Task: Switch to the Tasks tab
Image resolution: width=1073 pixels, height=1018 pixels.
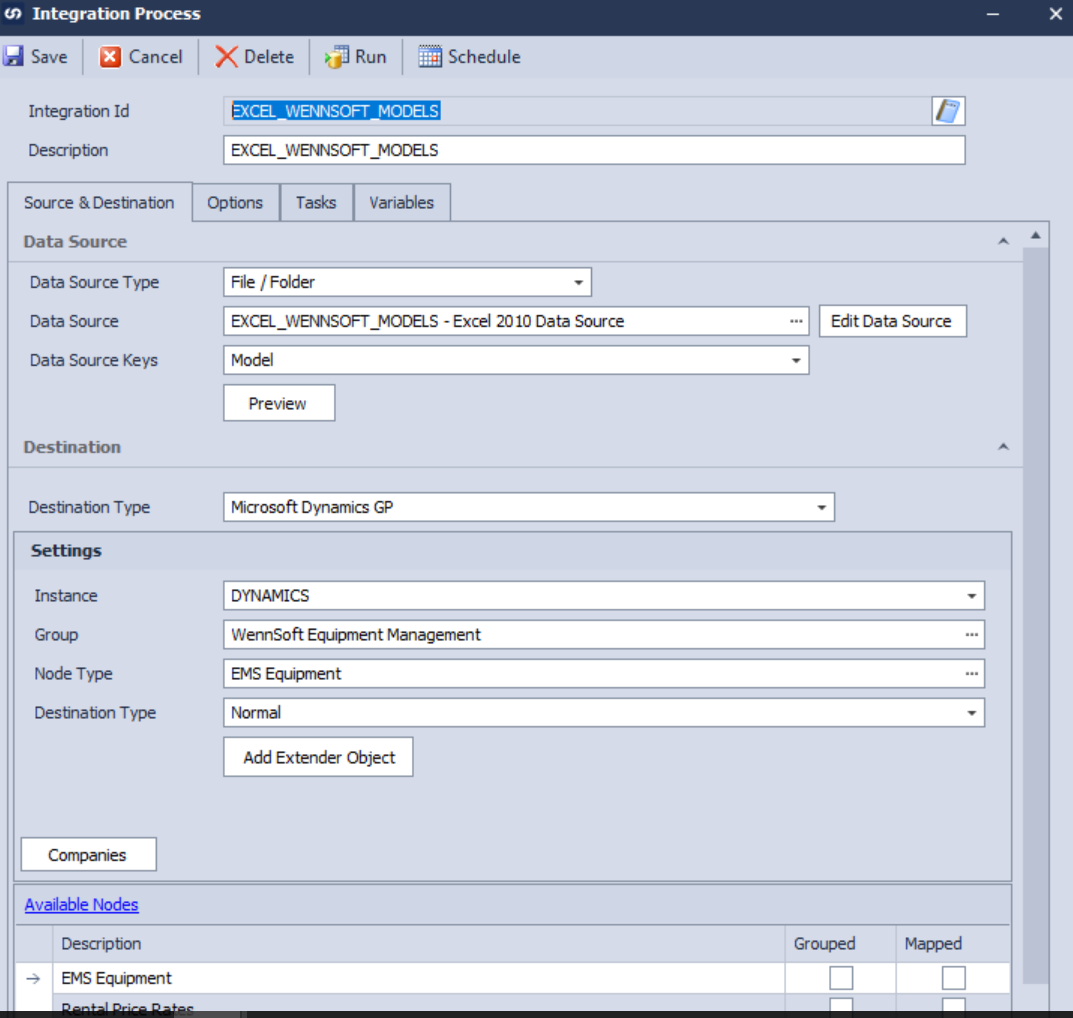Action: (316, 203)
